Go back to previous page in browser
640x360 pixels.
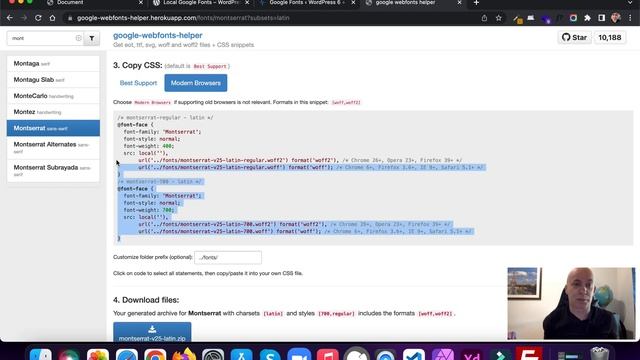pyautogui.click(x=10, y=18)
